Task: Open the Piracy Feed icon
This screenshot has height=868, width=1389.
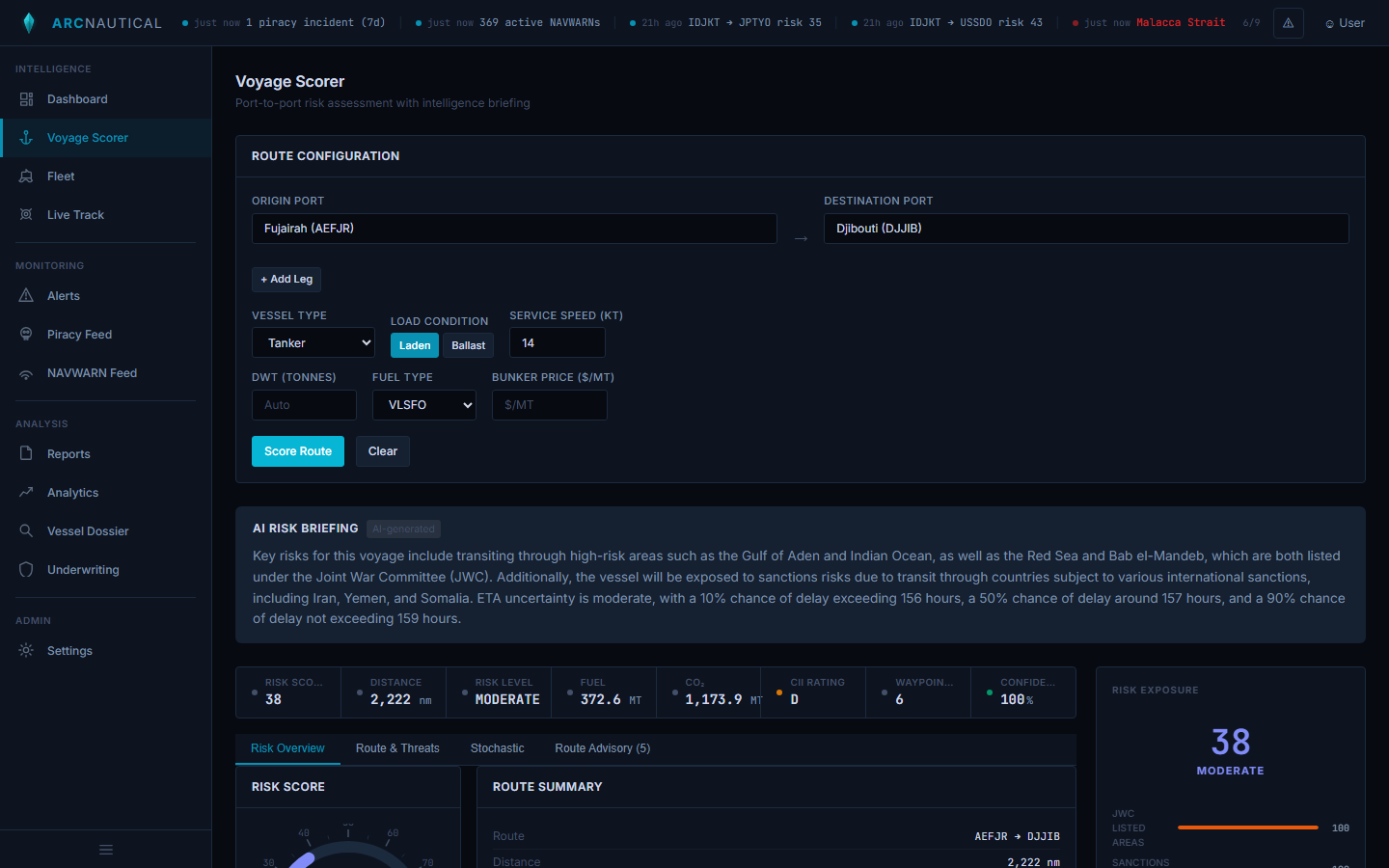Action: point(26,335)
